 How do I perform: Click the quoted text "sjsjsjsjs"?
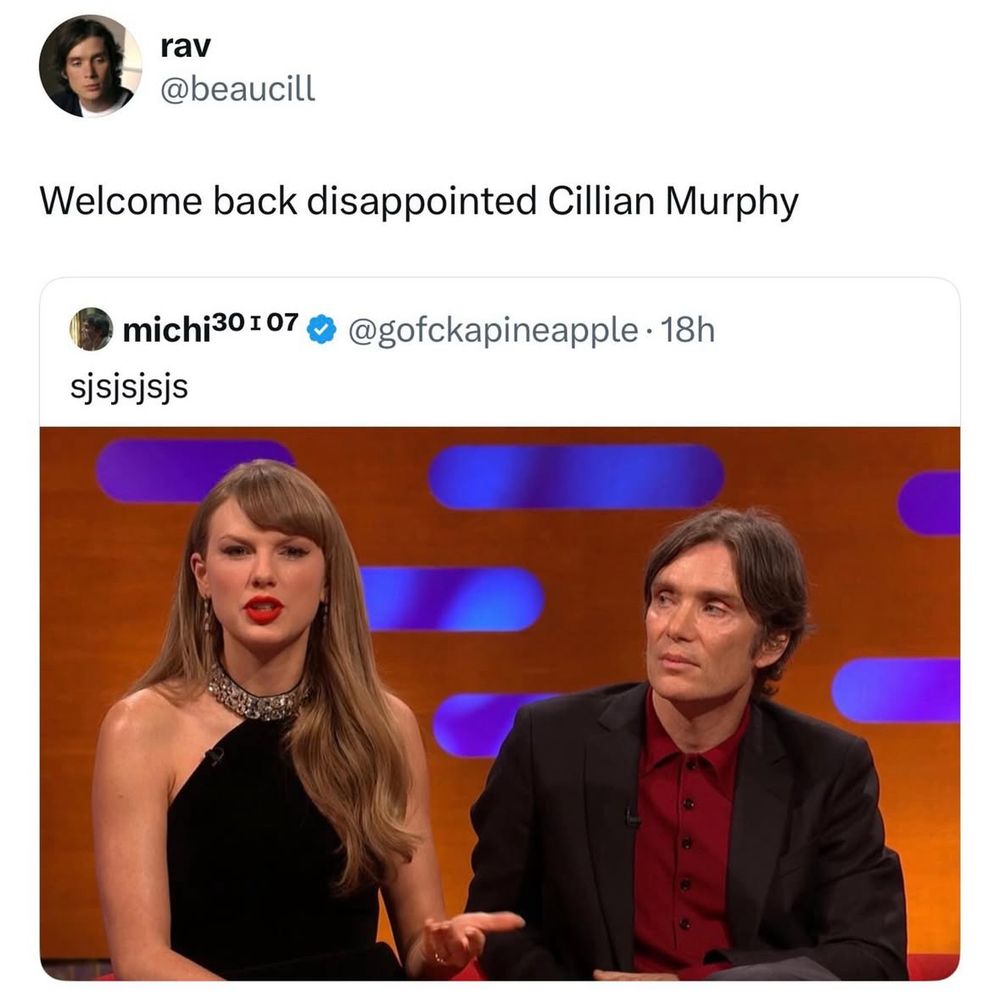(x=129, y=387)
